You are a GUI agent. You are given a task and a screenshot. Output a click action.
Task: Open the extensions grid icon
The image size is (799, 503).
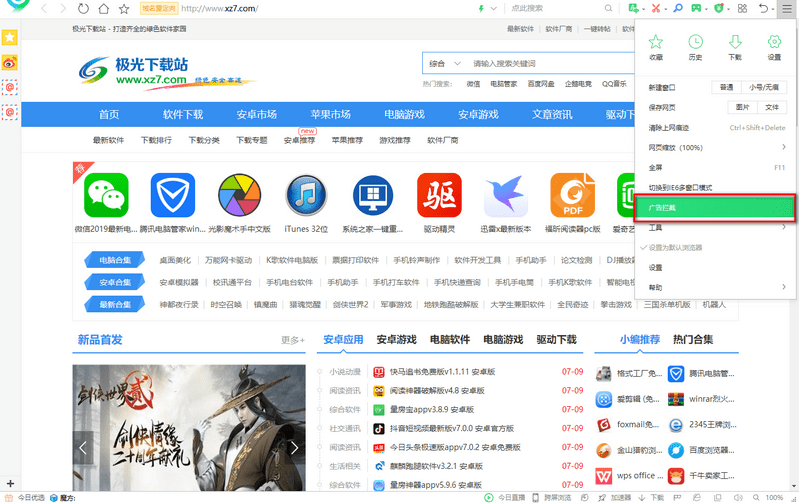[742, 8]
